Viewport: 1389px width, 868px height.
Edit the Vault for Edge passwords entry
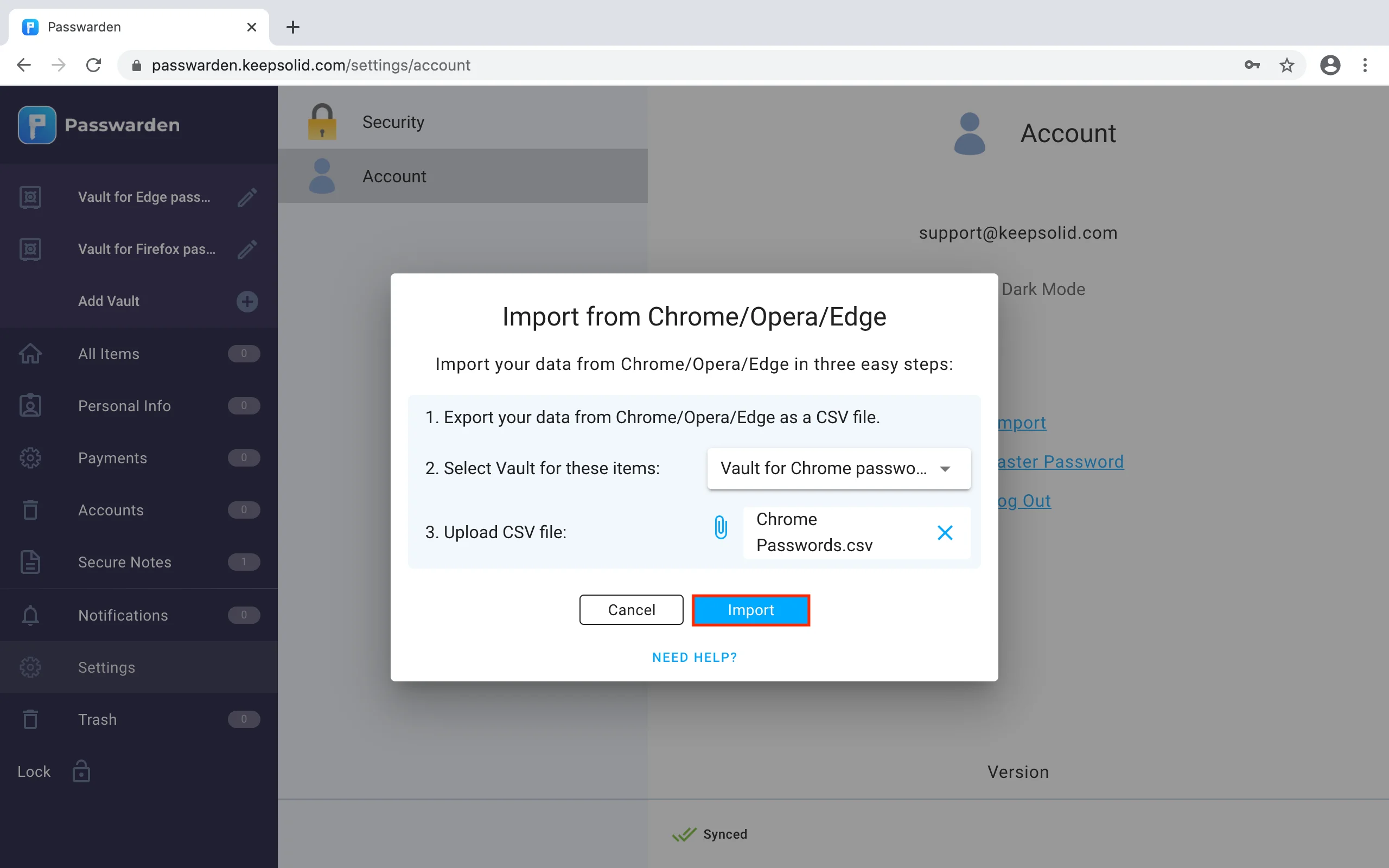[247, 197]
